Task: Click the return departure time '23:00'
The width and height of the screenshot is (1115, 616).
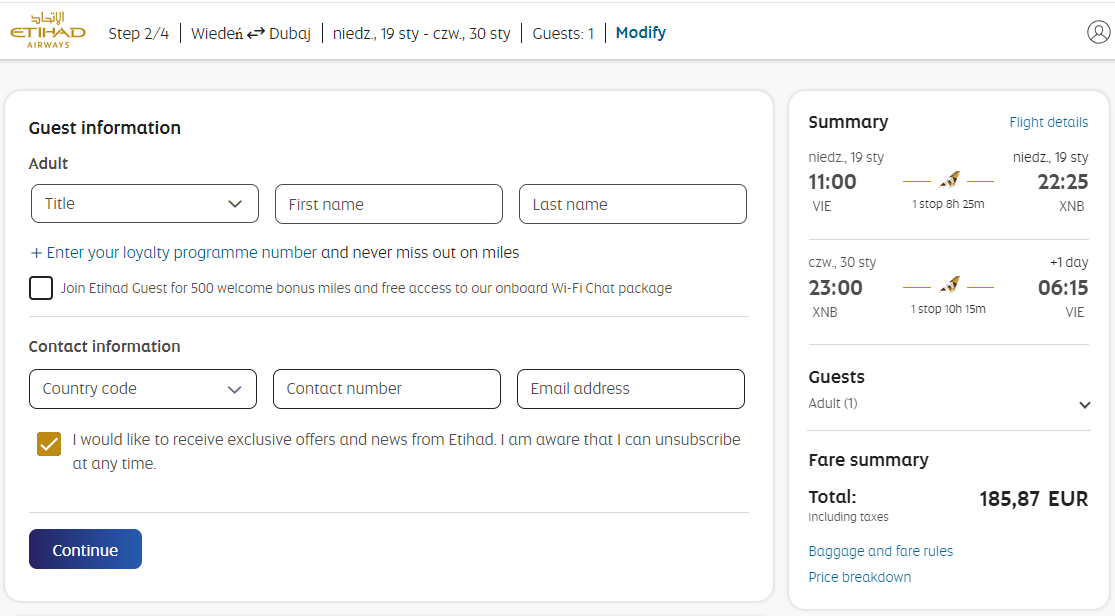Action: point(836,288)
